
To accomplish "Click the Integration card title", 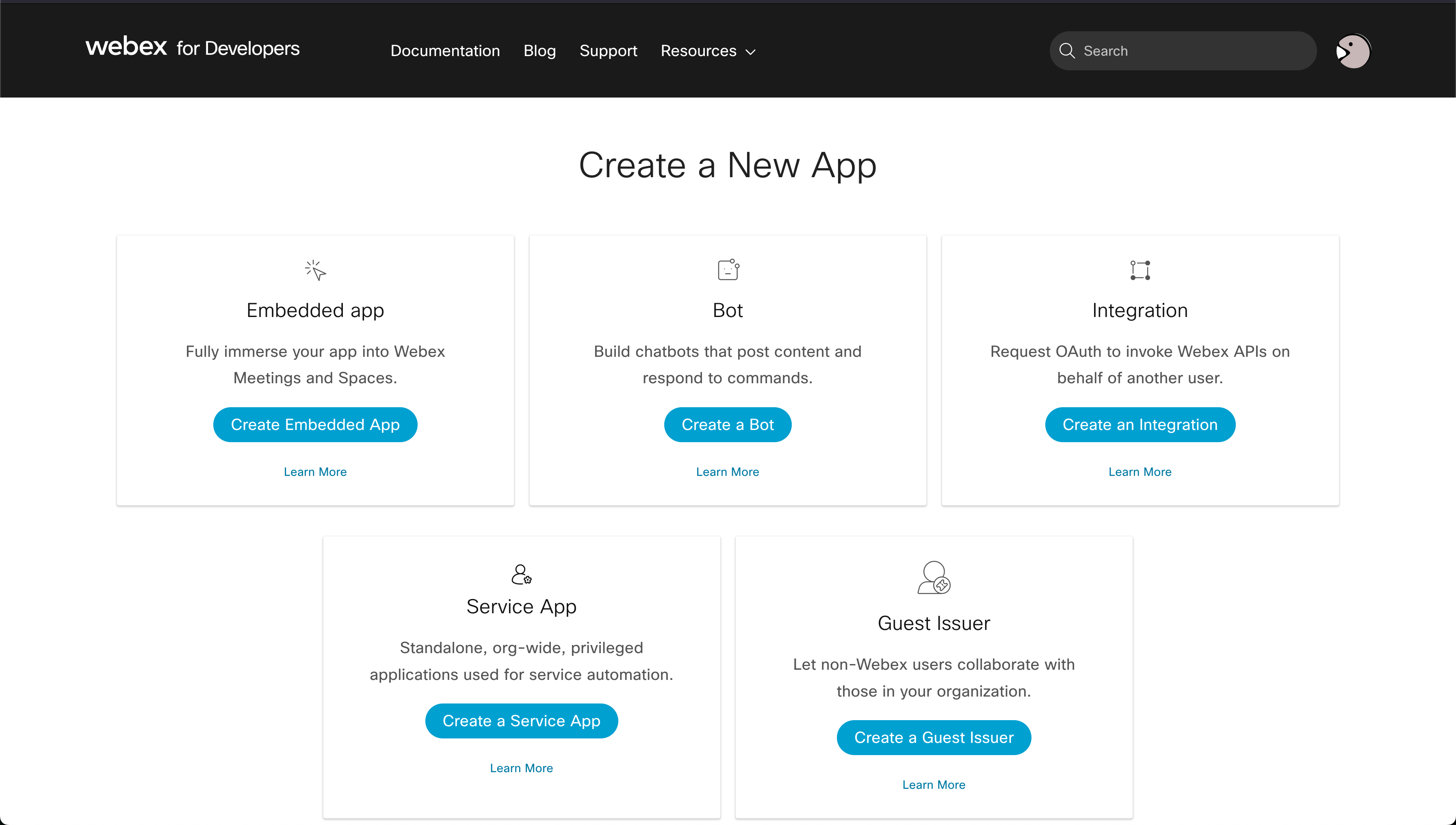I will coord(1140,310).
